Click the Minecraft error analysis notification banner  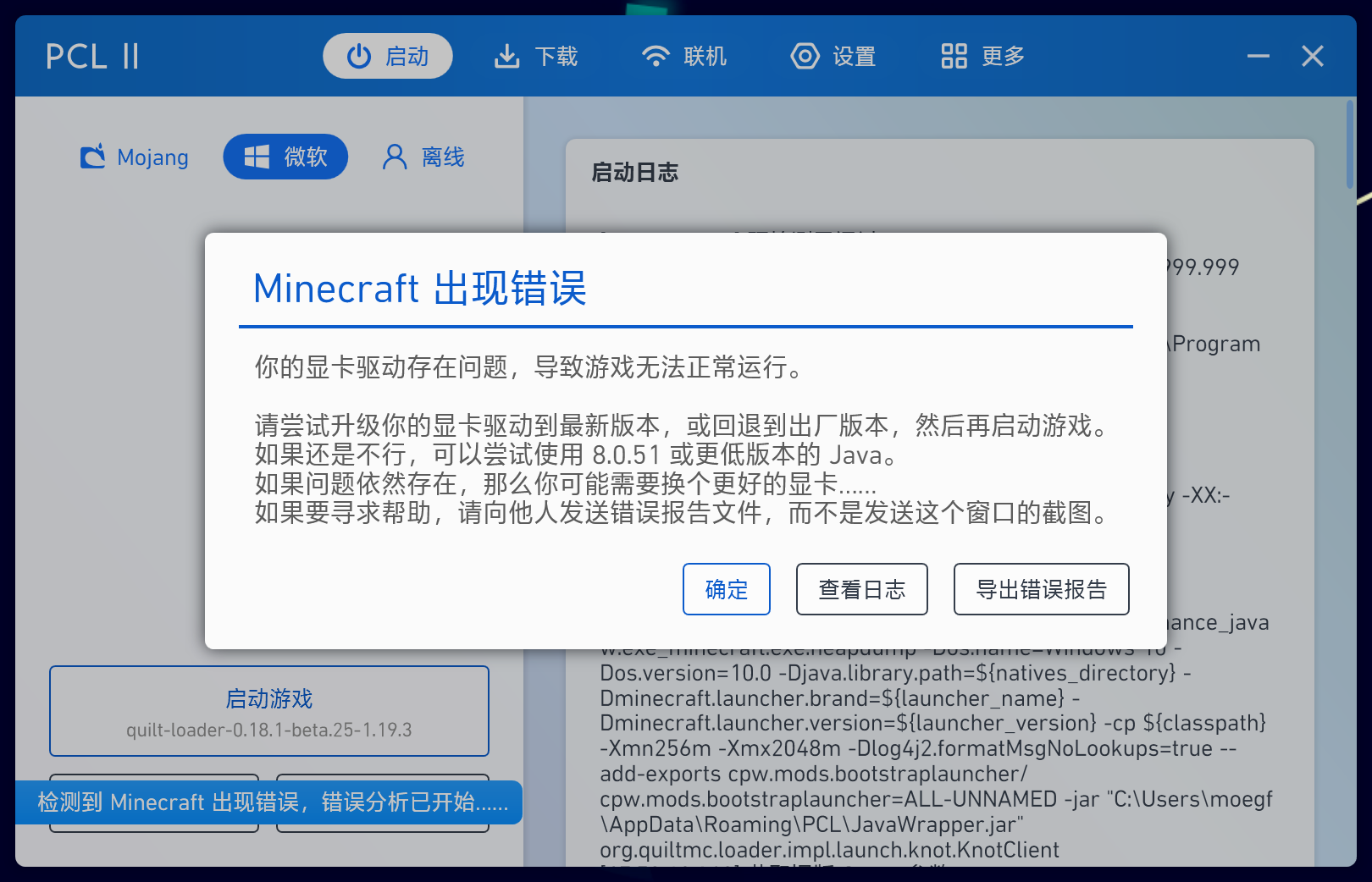pyautogui.click(x=268, y=802)
